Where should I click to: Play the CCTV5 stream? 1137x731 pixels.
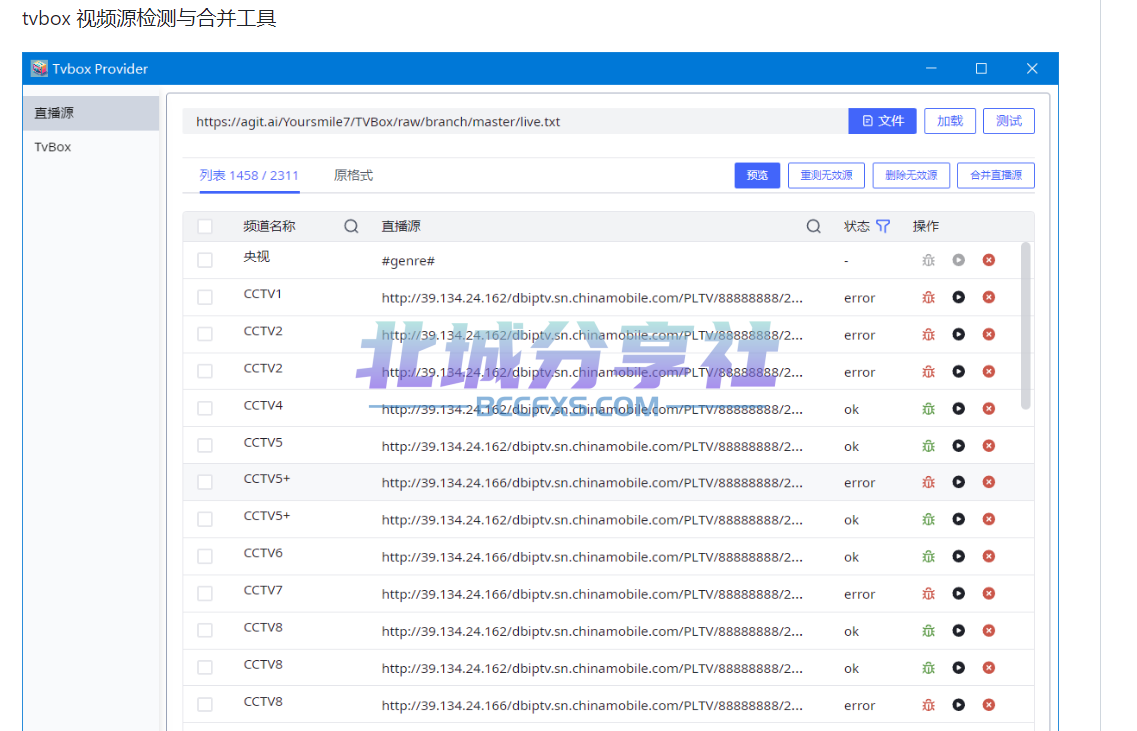959,446
